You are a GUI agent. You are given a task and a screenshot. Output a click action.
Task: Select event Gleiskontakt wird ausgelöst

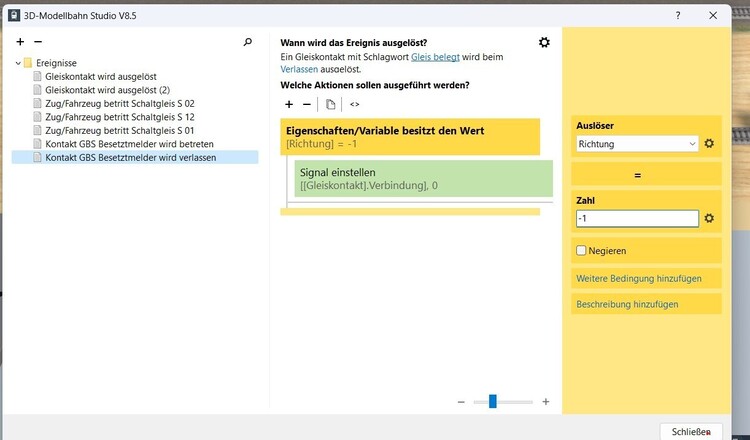(x=100, y=76)
